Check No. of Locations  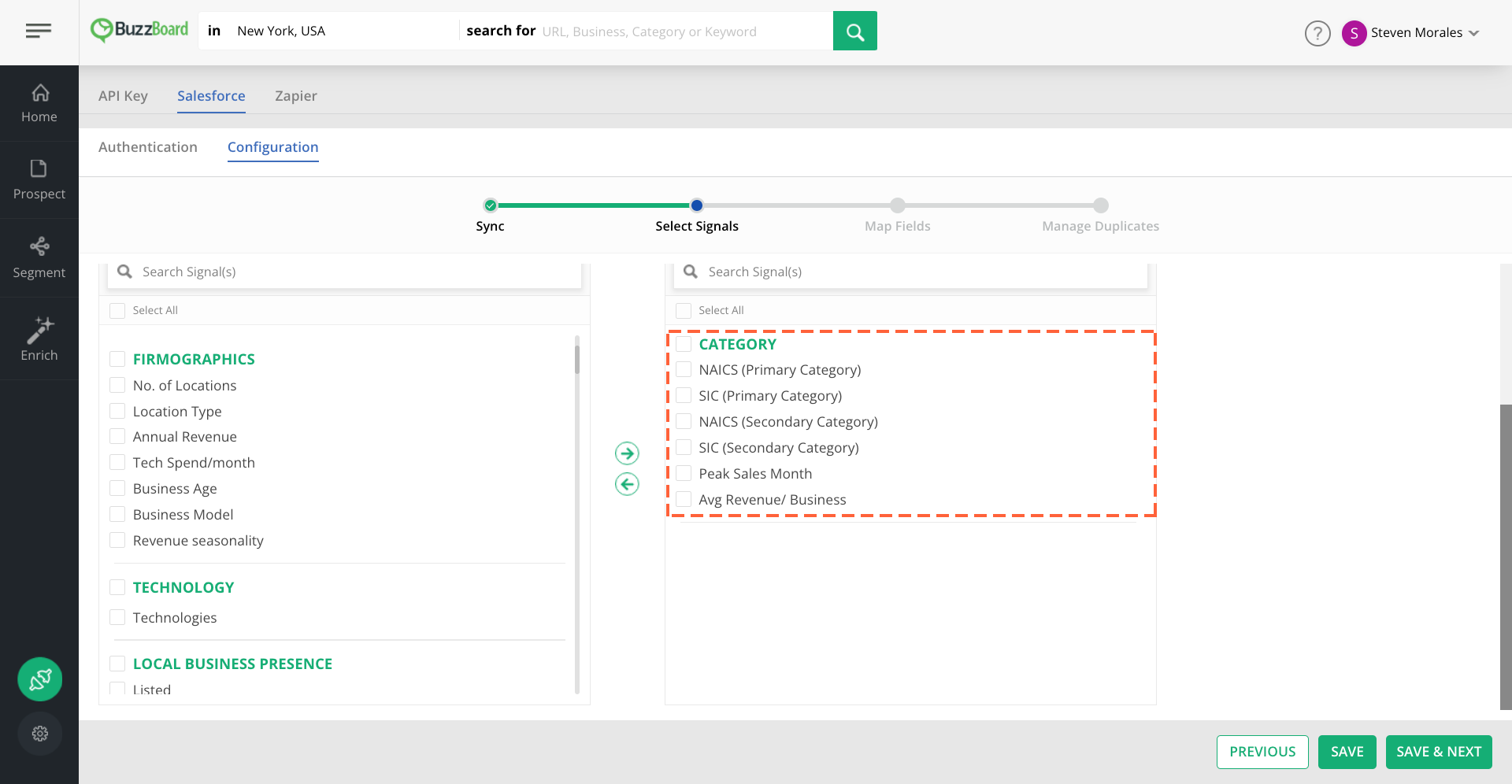117,385
